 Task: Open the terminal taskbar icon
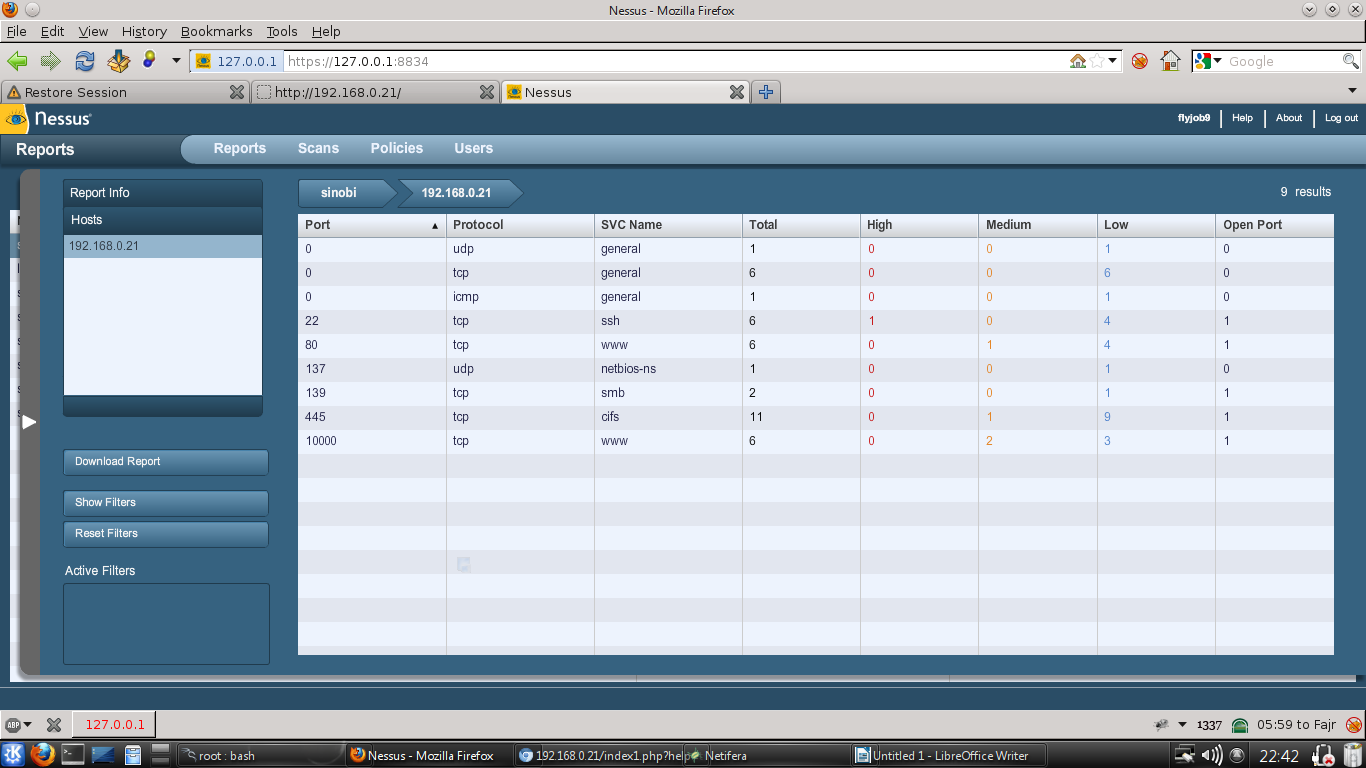point(72,755)
